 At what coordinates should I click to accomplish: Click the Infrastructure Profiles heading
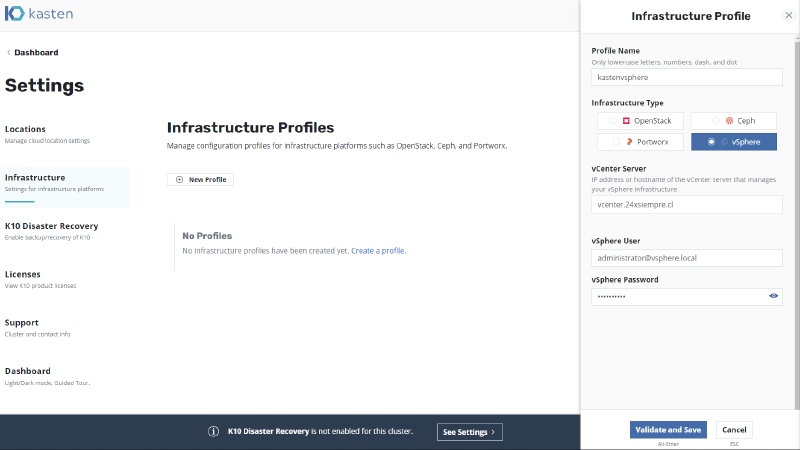[251, 128]
